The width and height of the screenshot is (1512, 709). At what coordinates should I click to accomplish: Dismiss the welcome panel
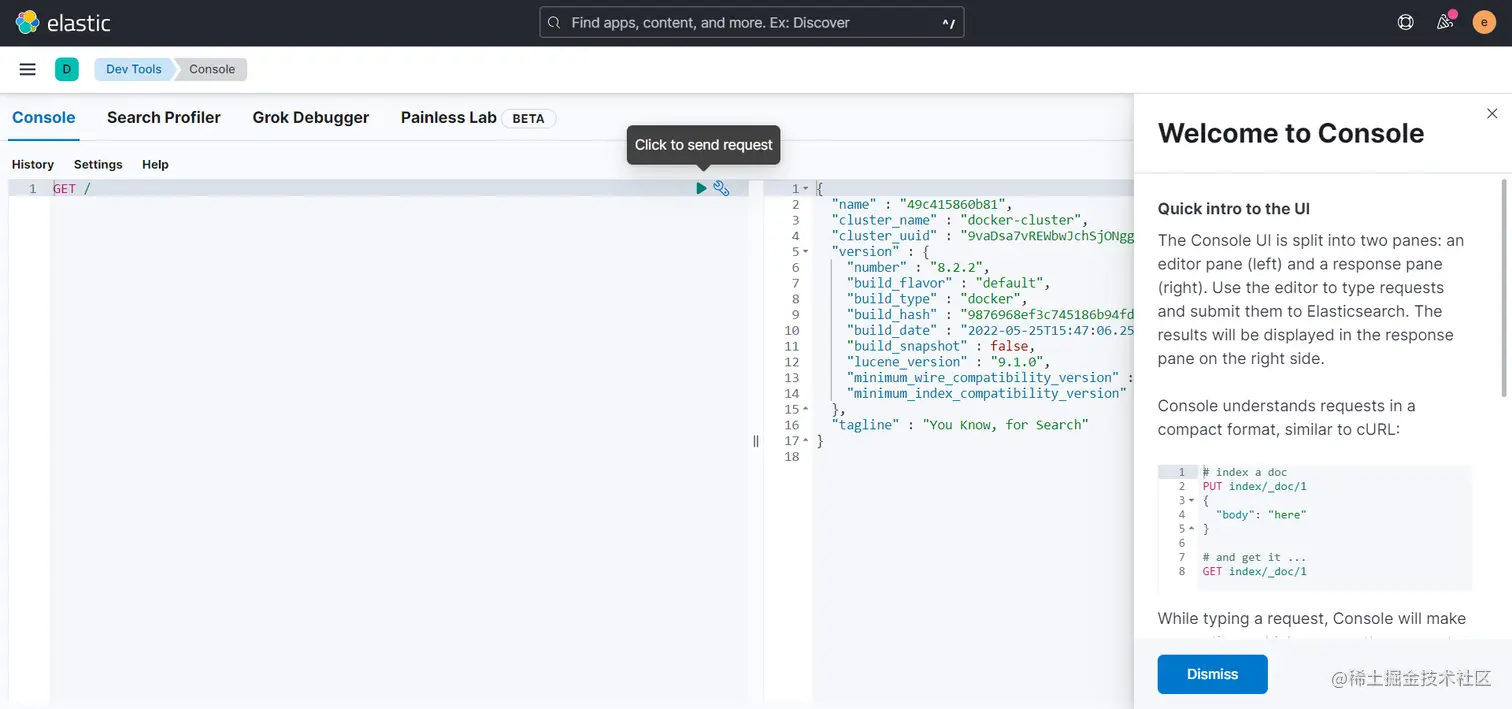1212,674
